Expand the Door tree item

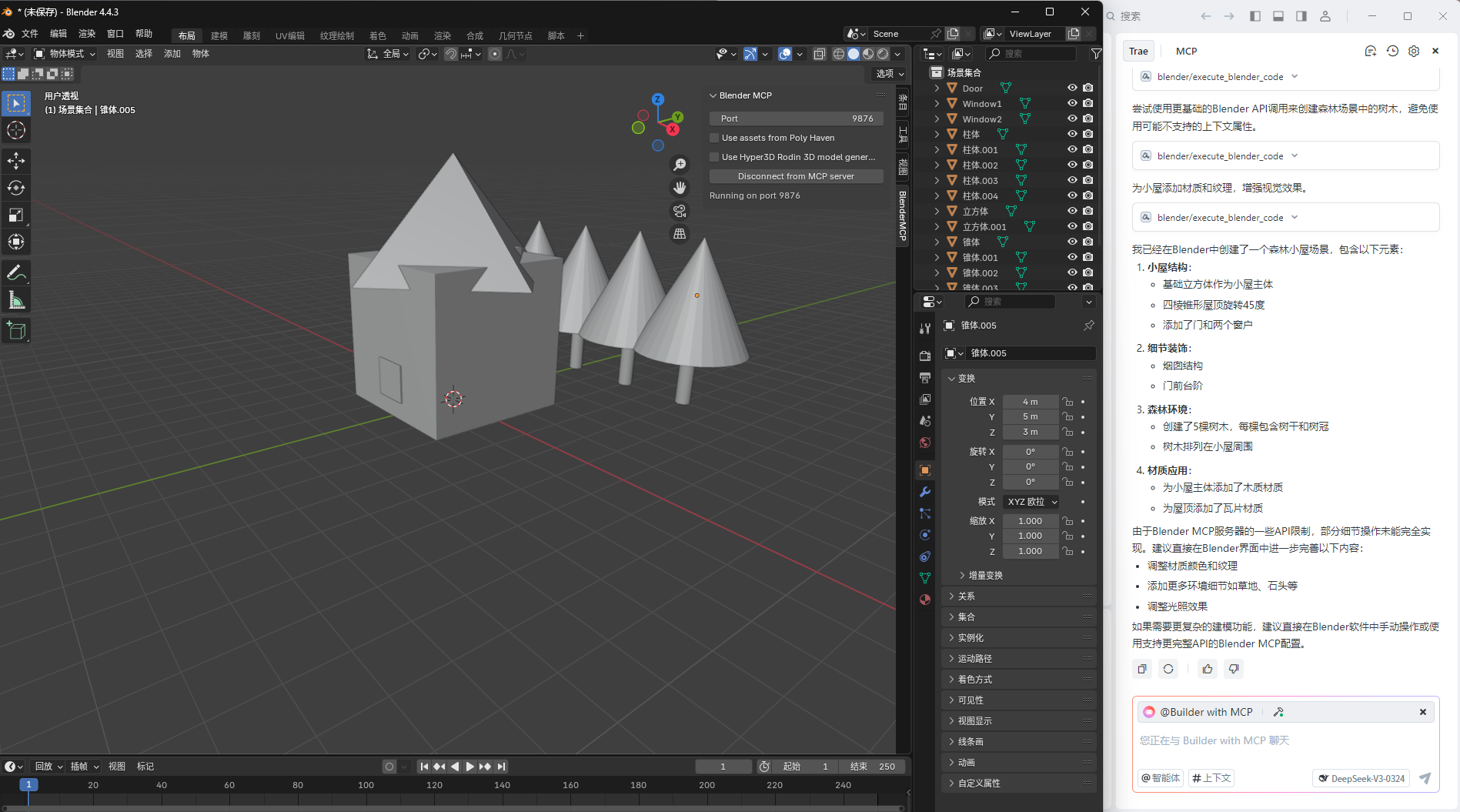click(x=937, y=88)
